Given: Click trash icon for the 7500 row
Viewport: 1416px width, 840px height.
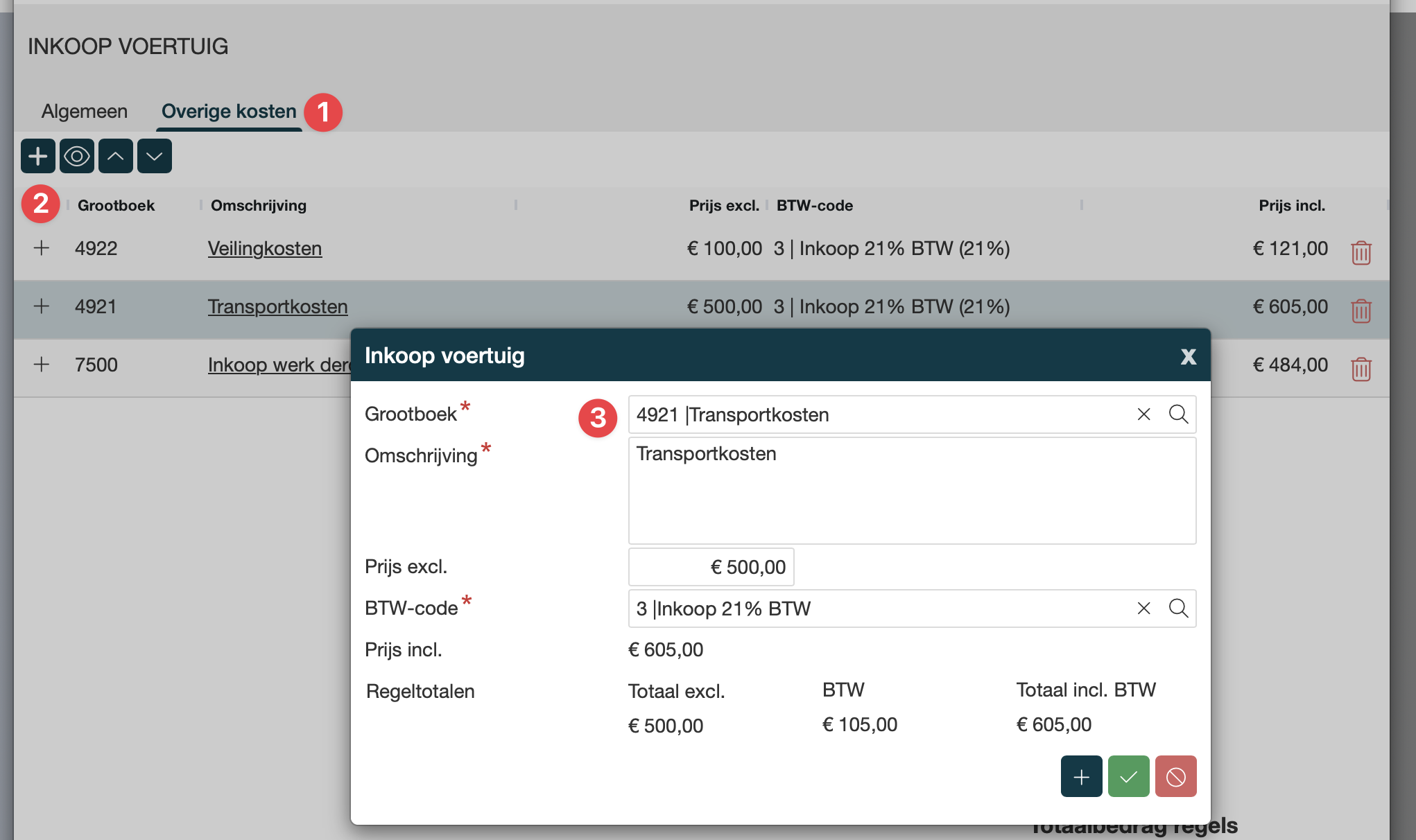Looking at the screenshot, I should (x=1361, y=369).
